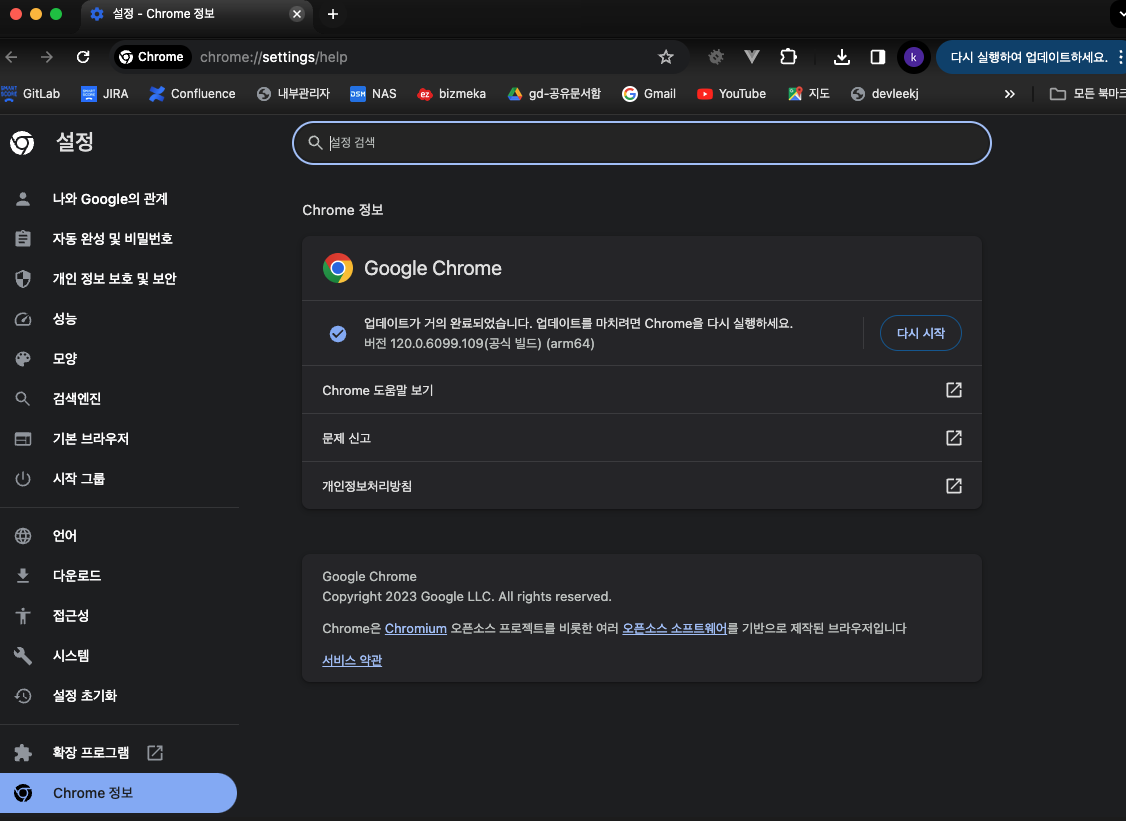Open the Chromium link
The image size is (1126, 821).
tap(415, 628)
